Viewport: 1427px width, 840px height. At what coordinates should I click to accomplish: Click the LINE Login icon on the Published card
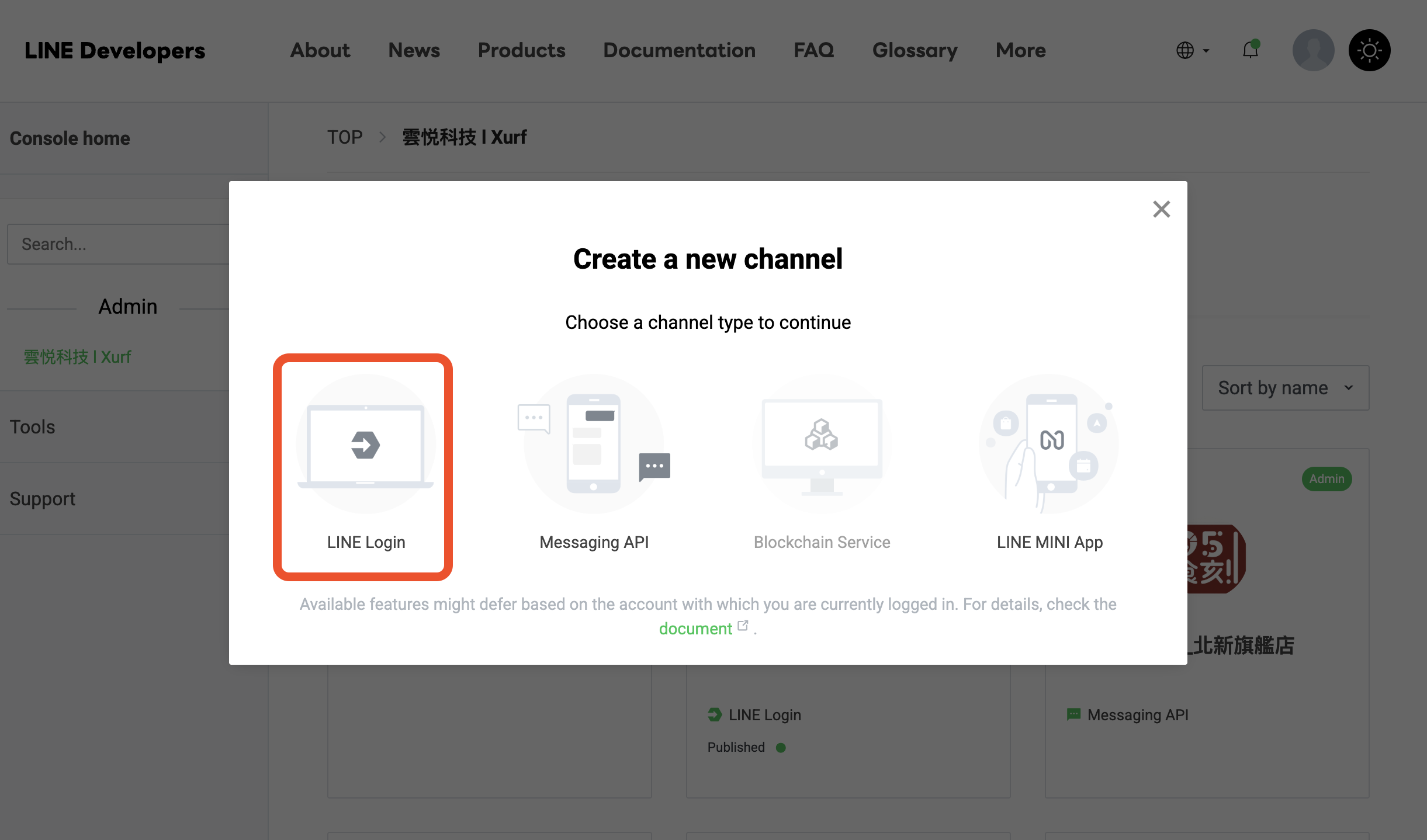point(714,714)
